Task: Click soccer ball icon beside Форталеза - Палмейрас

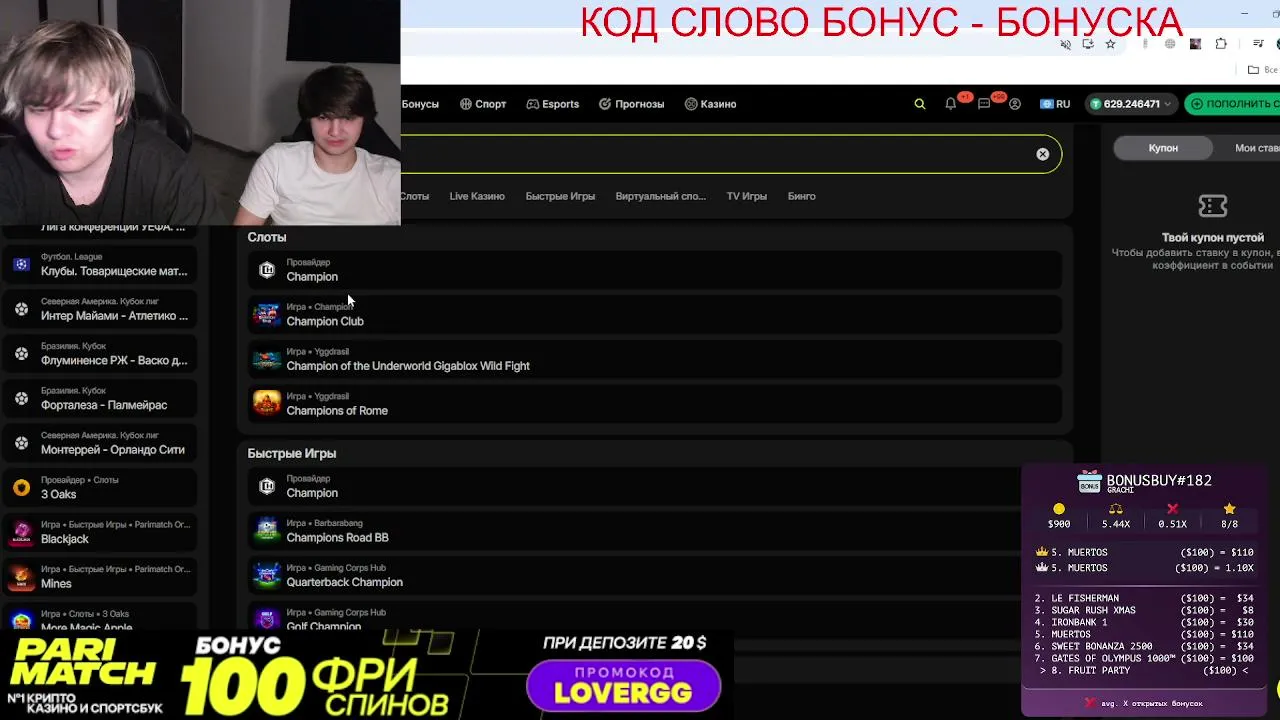Action: point(21,398)
